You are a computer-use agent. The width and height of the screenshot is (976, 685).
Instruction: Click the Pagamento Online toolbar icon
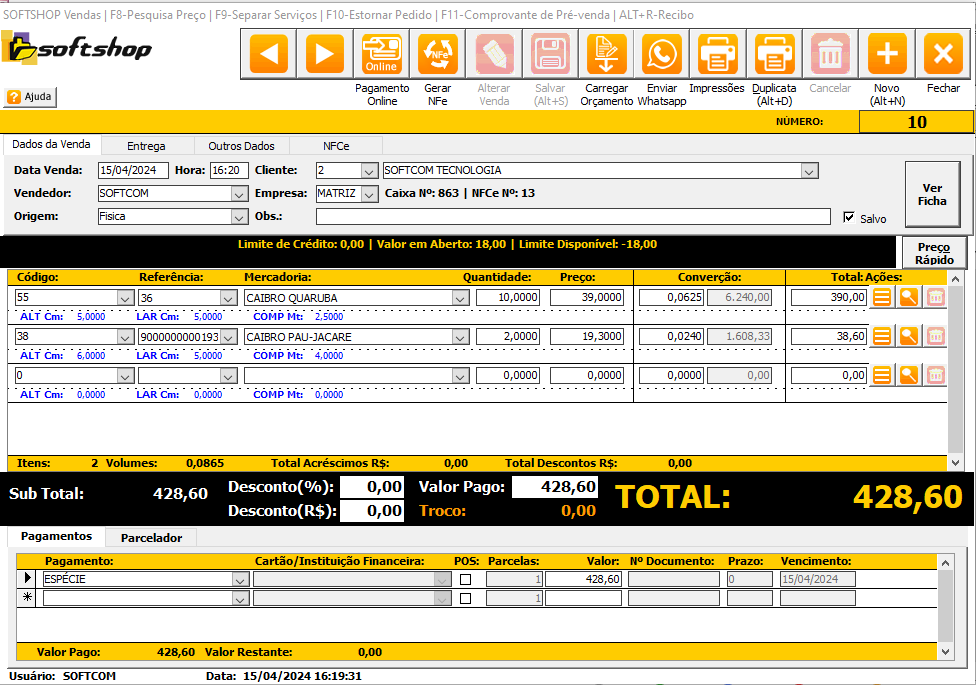(x=381, y=54)
